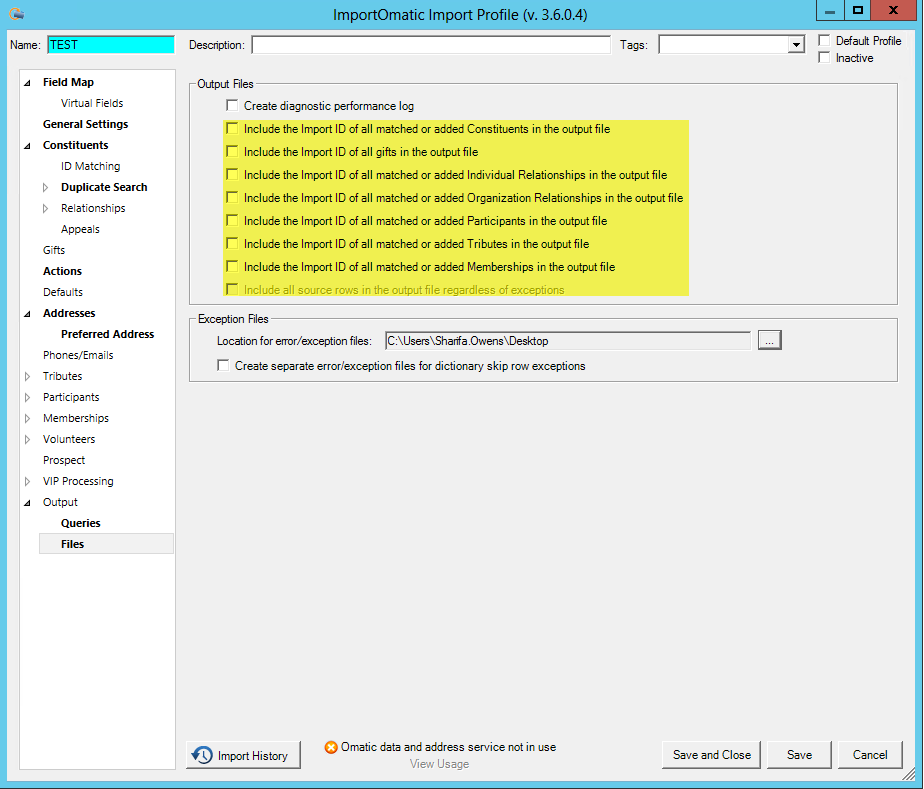Open General Settings in navigation tree
Image resolution: width=924 pixels, height=789 pixels.
point(85,124)
